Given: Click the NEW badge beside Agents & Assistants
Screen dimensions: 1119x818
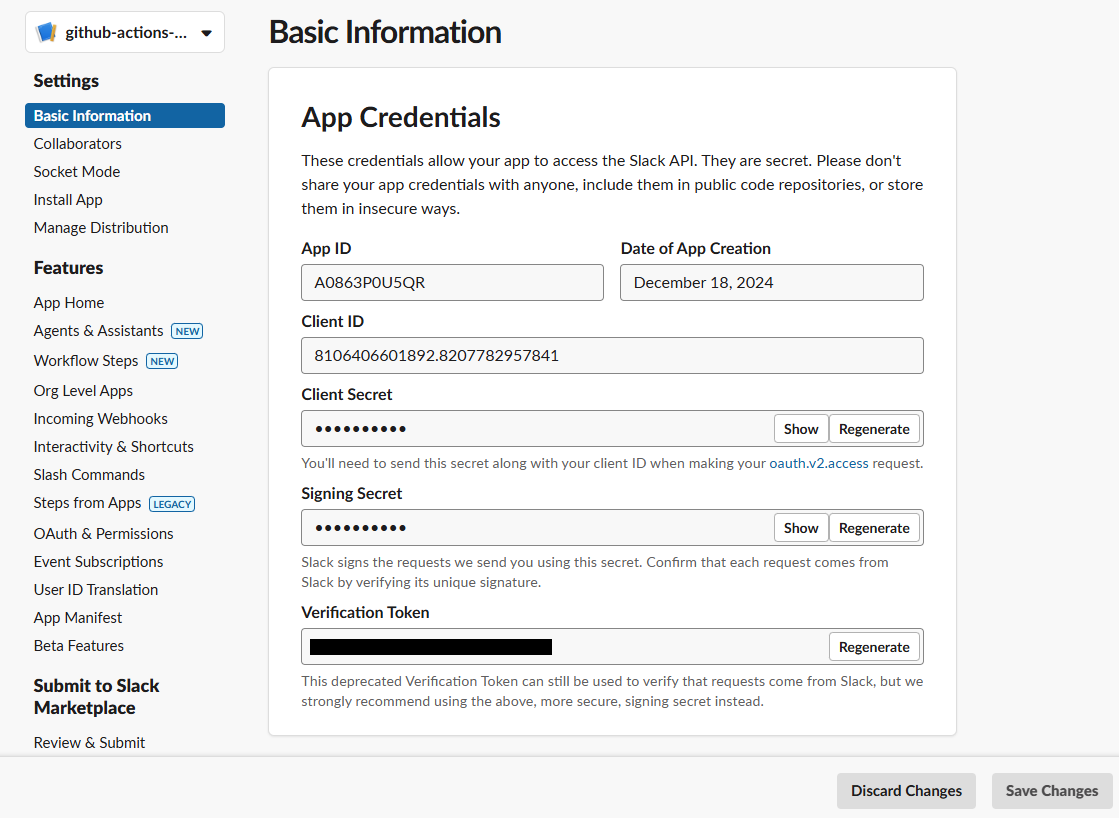Looking at the screenshot, I should pos(188,331).
